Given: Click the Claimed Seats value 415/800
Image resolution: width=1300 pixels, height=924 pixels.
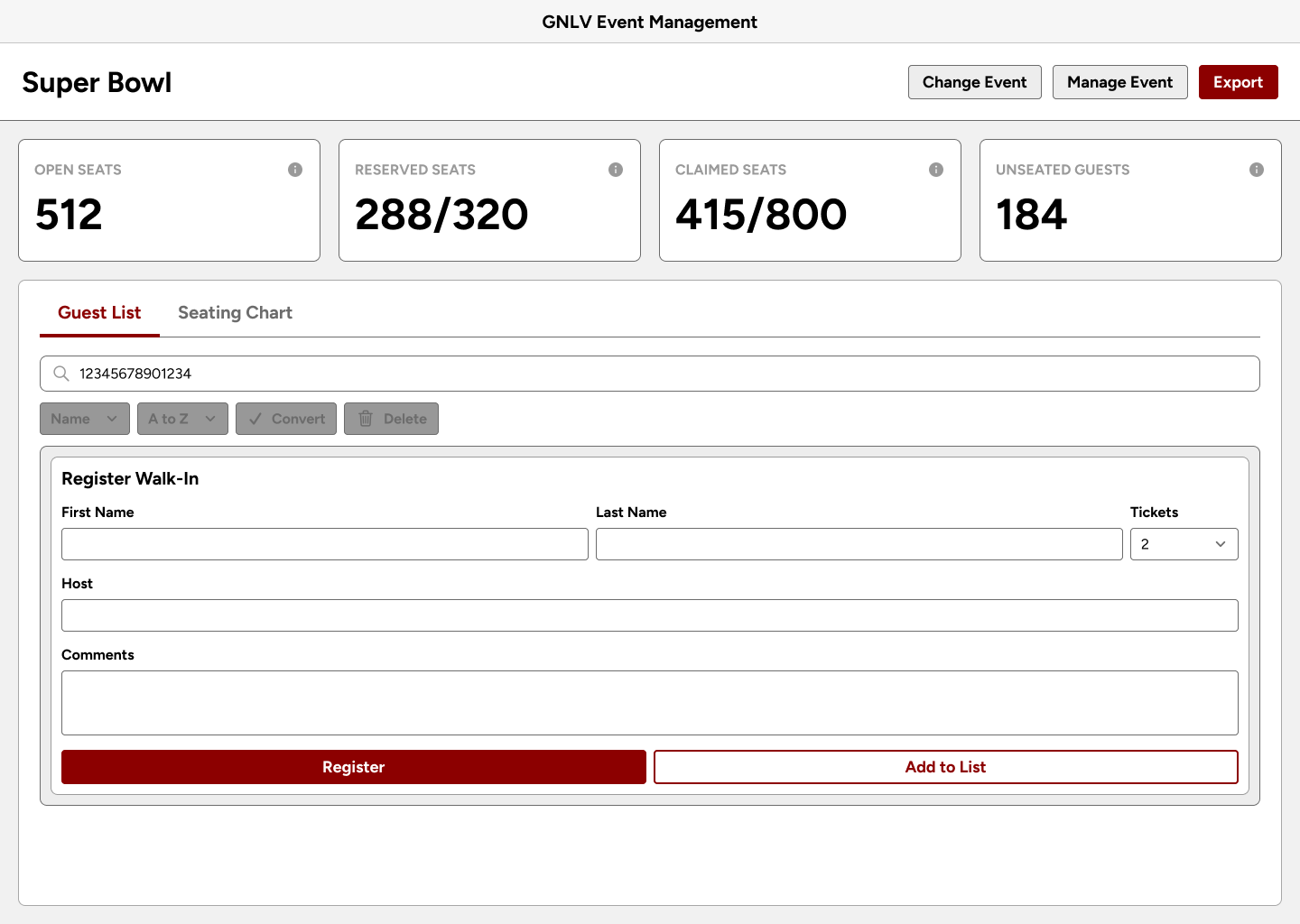Looking at the screenshot, I should coord(761,215).
